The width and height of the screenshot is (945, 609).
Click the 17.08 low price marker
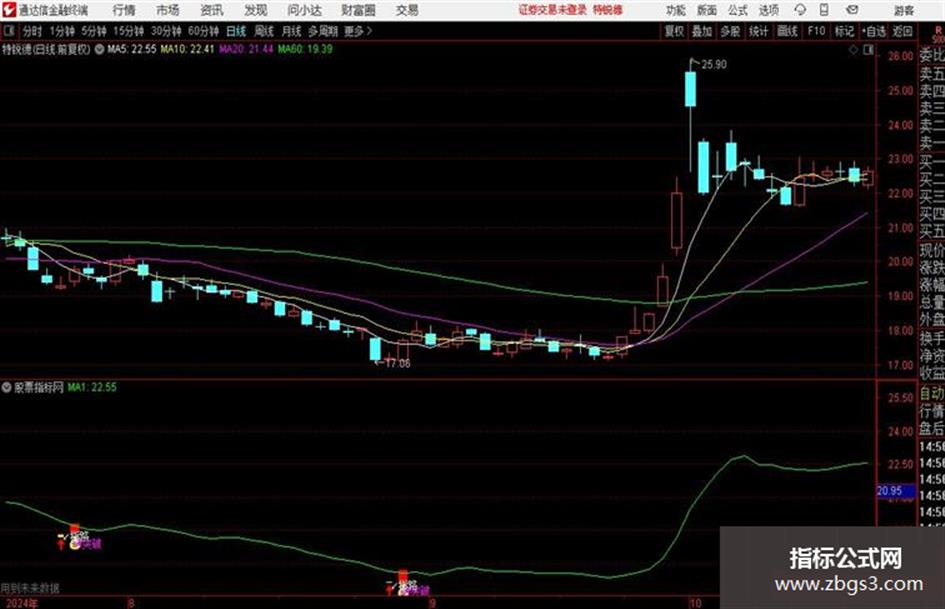pyautogui.click(x=398, y=364)
